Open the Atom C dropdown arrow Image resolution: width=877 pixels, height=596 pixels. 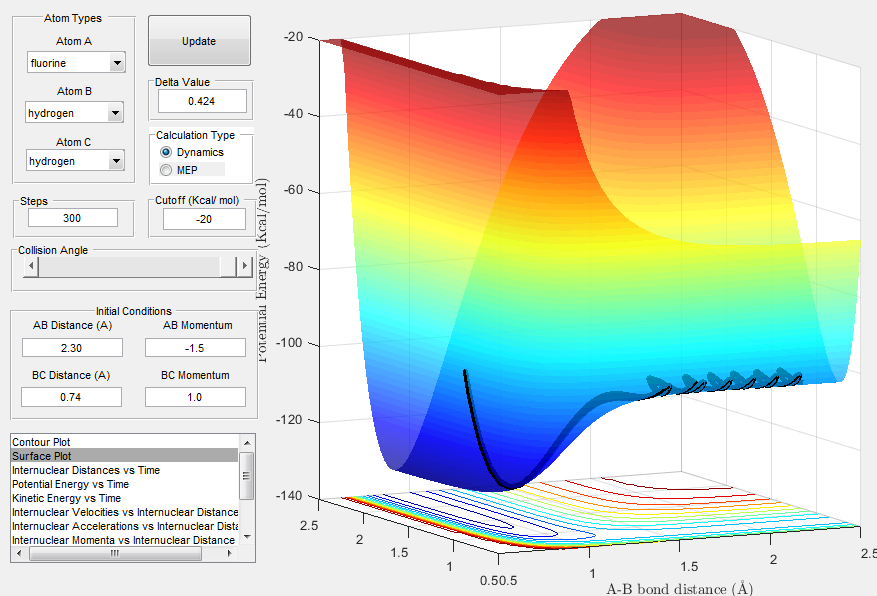(x=116, y=161)
